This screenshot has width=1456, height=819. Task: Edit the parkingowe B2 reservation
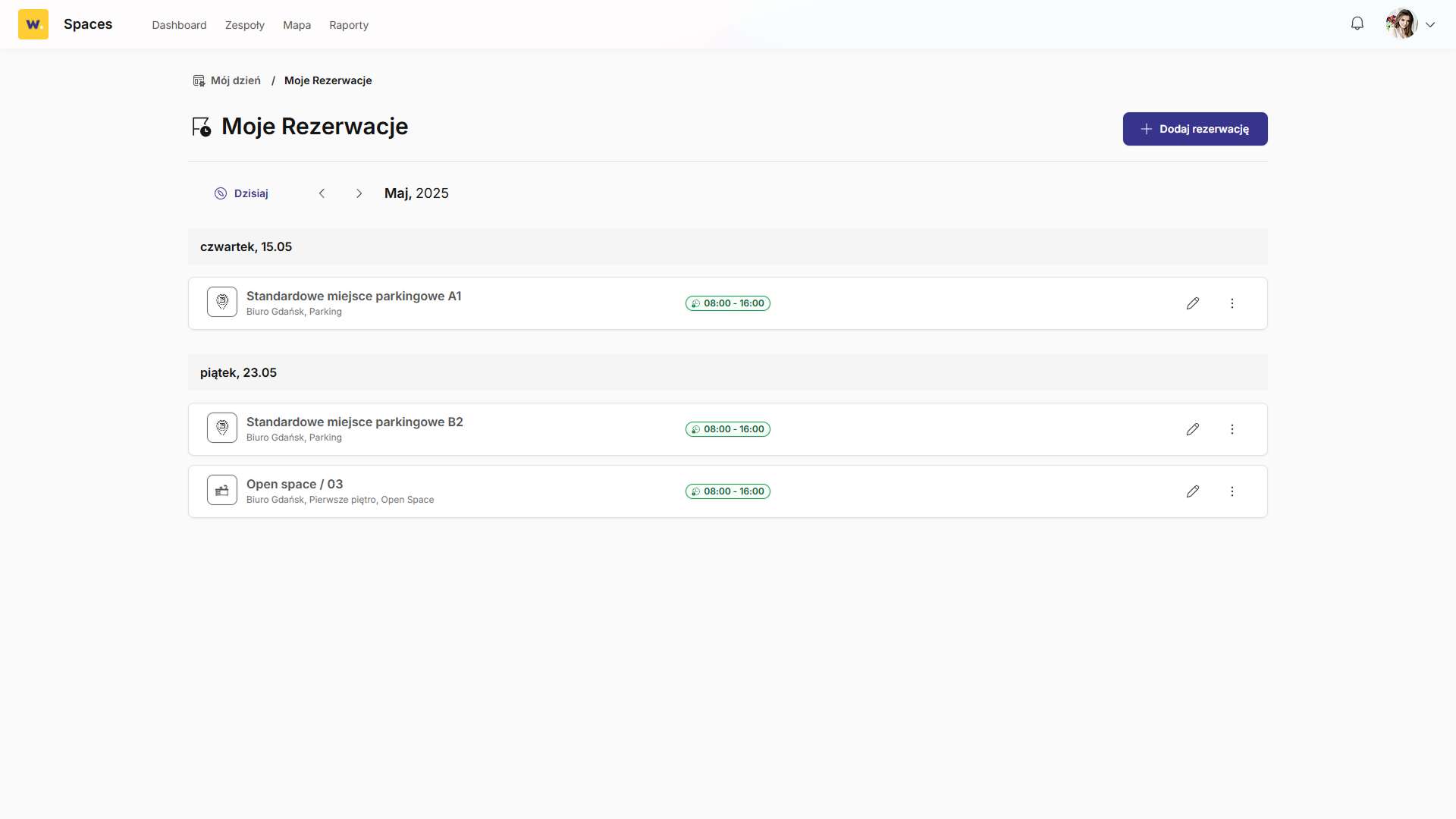pyautogui.click(x=1193, y=429)
